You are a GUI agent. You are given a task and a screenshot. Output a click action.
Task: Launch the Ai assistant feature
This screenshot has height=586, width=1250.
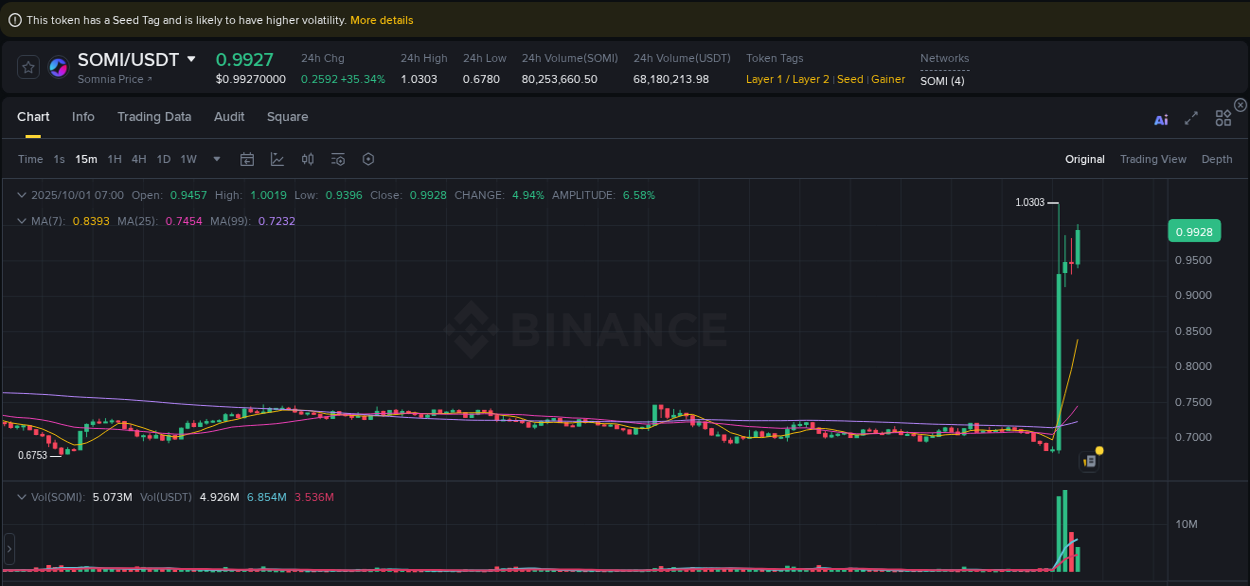1161,118
